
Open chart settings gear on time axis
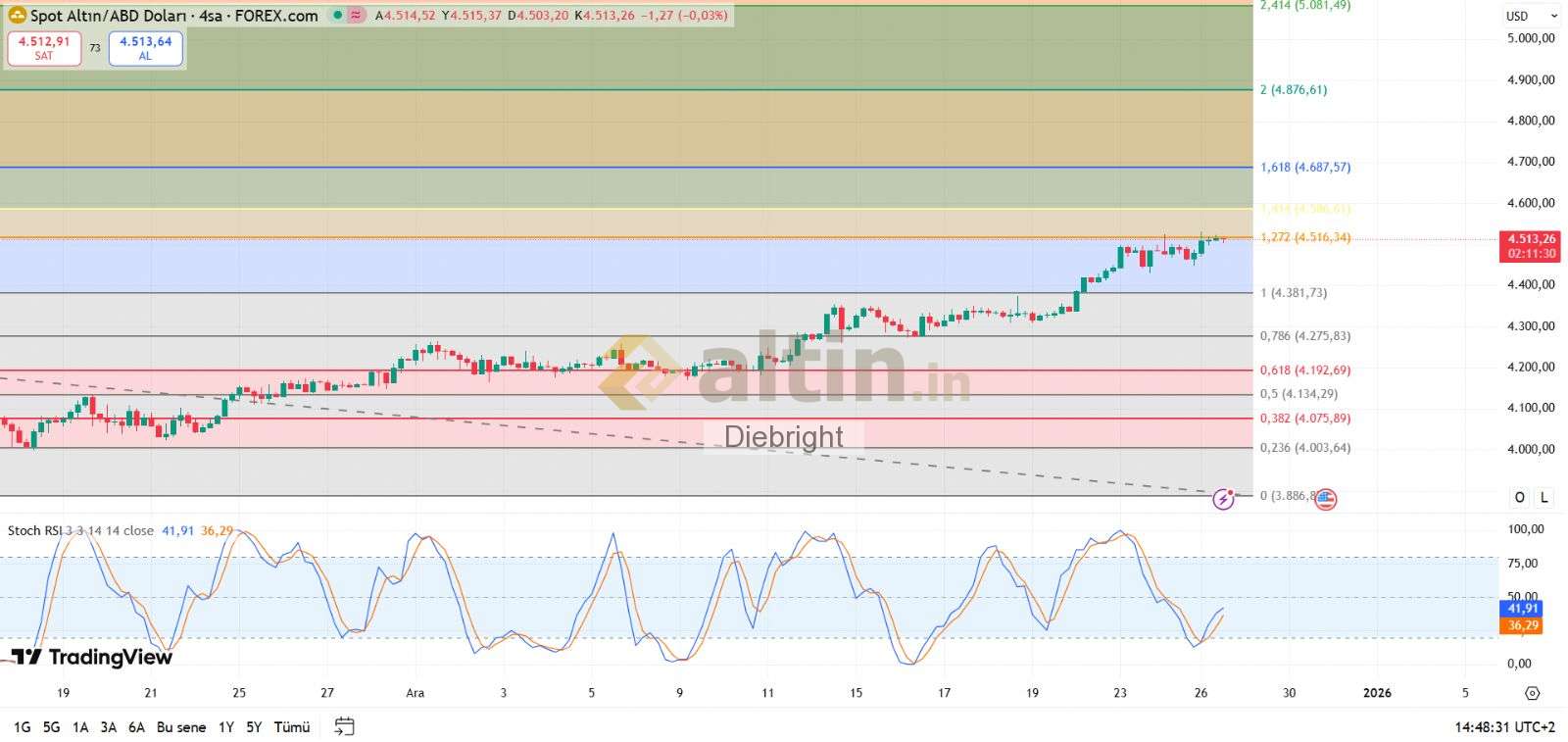coord(1532,693)
